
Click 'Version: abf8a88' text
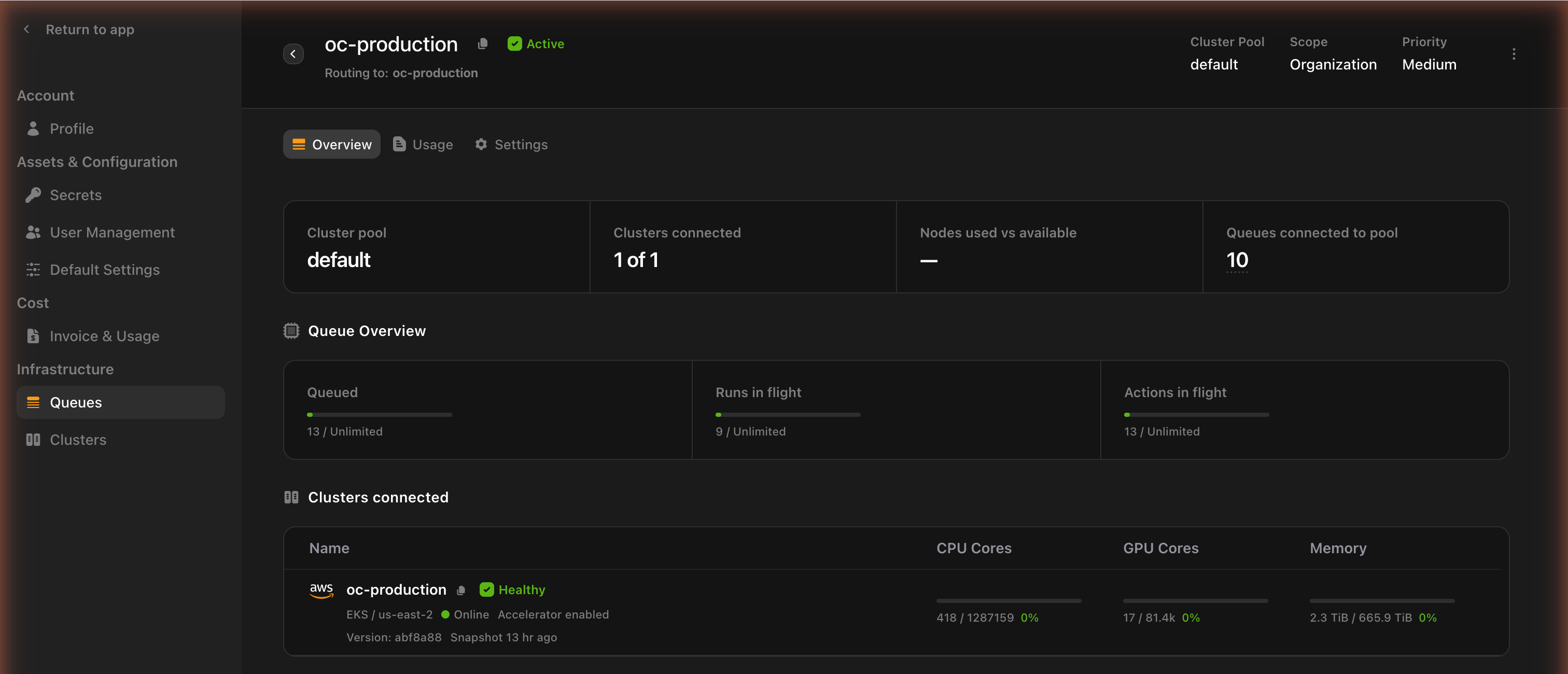coord(394,637)
